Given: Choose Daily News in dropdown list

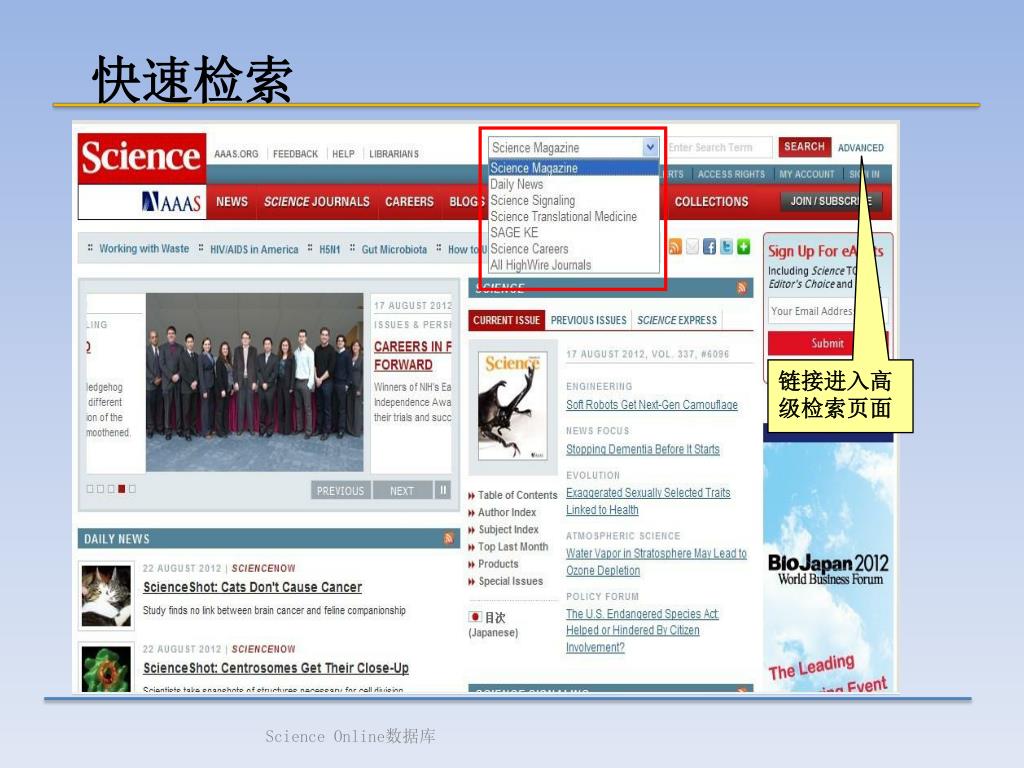Looking at the screenshot, I should point(517,184).
